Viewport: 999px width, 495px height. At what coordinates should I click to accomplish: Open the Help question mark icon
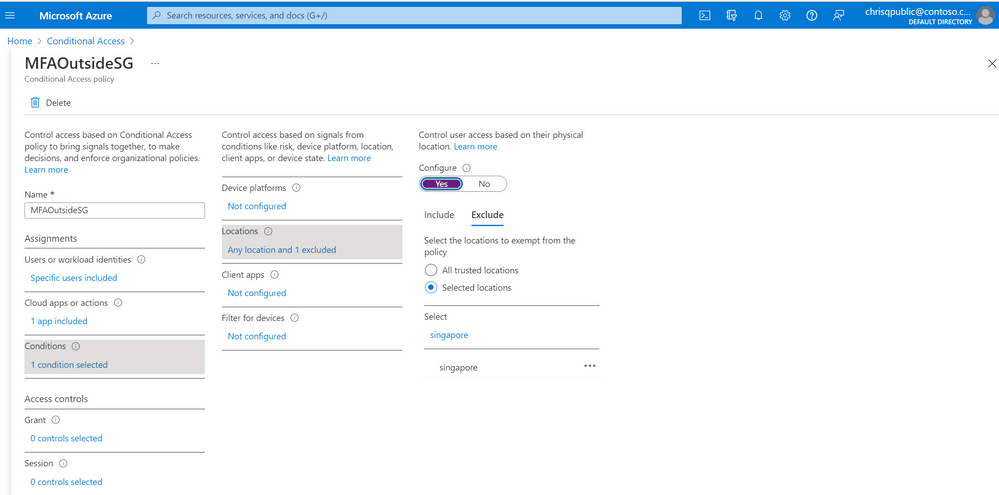(x=812, y=16)
